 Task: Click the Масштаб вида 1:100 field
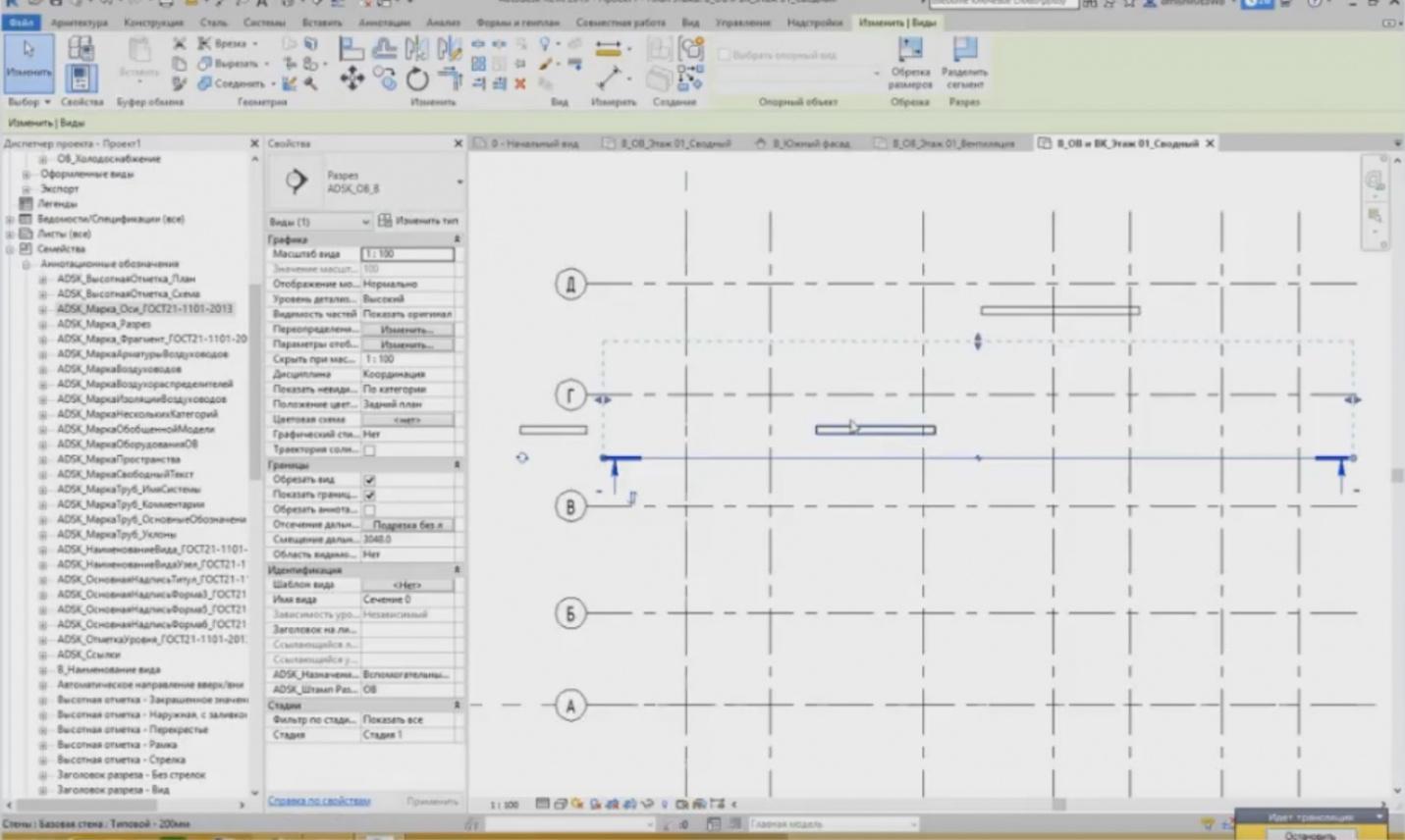407,254
